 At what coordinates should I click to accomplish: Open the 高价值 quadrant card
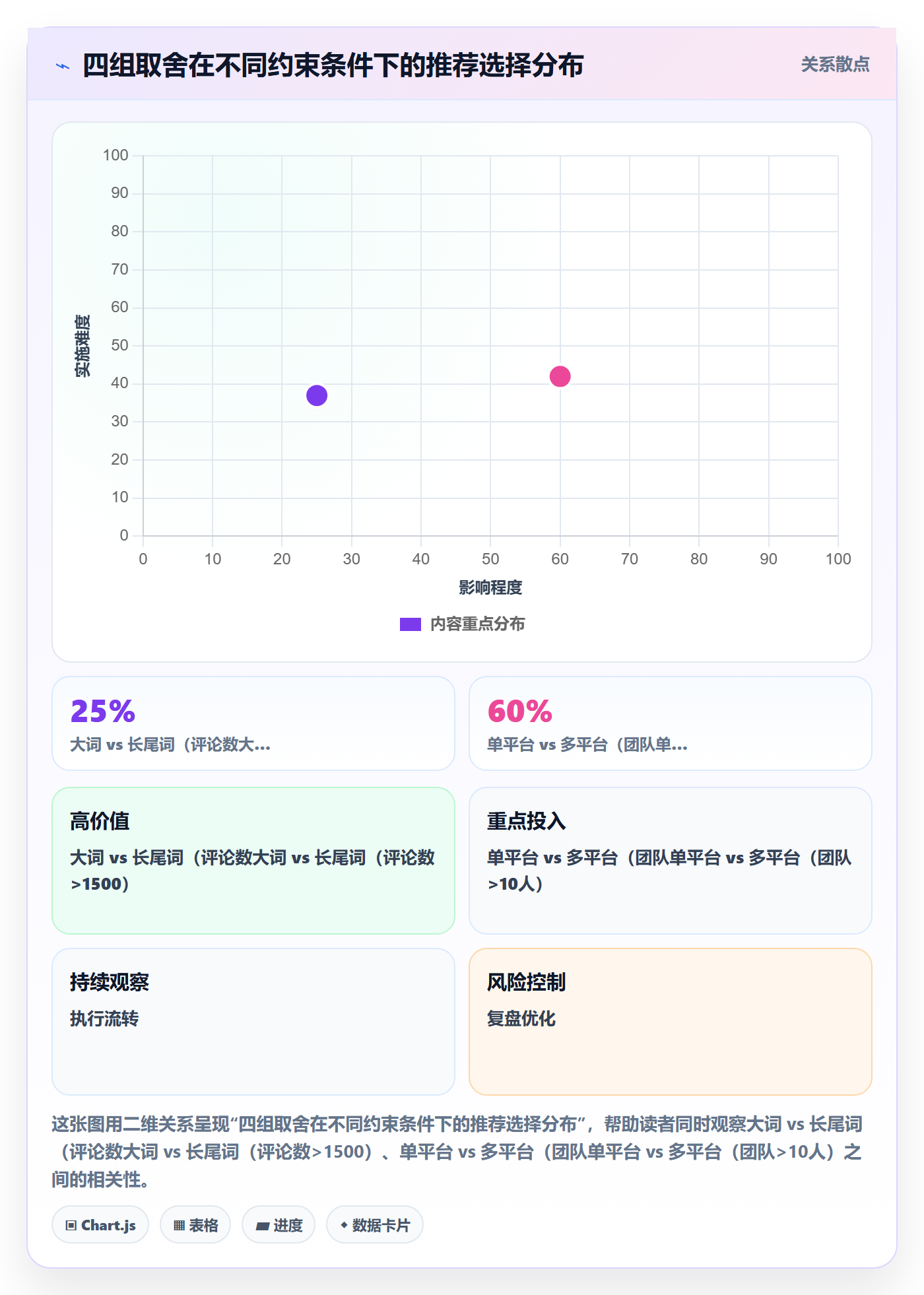253,861
